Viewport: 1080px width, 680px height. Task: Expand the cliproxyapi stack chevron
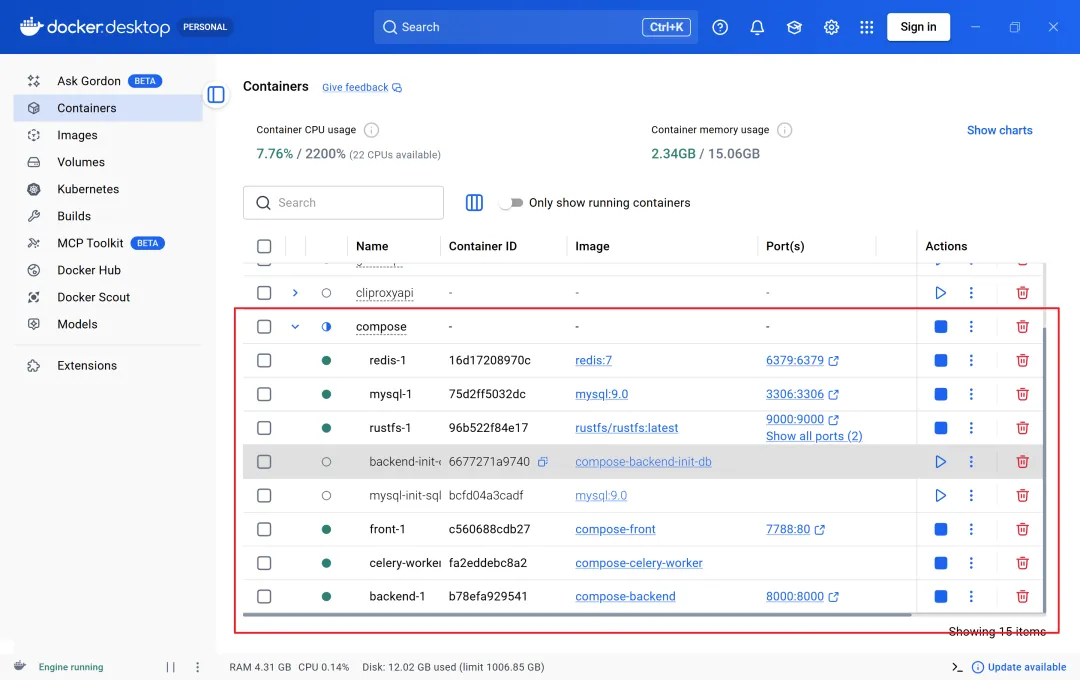tap(295, 293)
